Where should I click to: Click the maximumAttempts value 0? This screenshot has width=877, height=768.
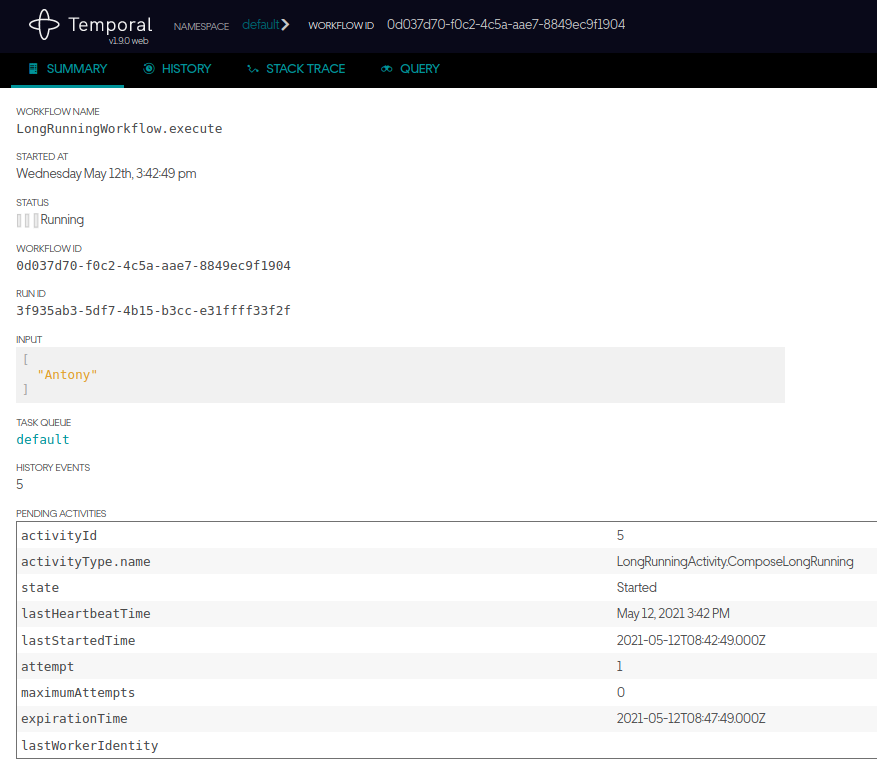coord(620,692)
